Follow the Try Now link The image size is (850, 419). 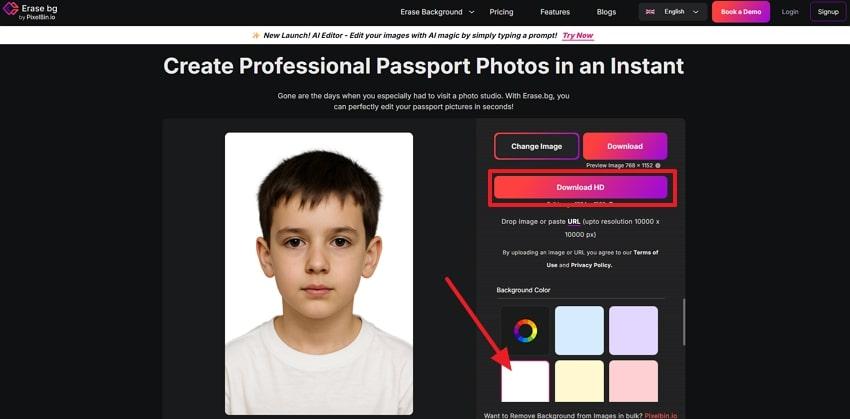pos(577,35)
